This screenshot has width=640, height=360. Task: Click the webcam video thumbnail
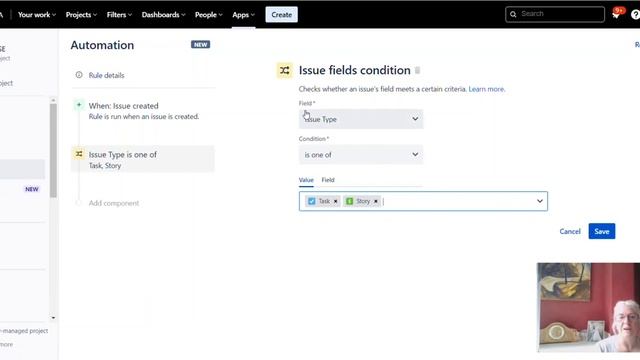coord(589,308)
